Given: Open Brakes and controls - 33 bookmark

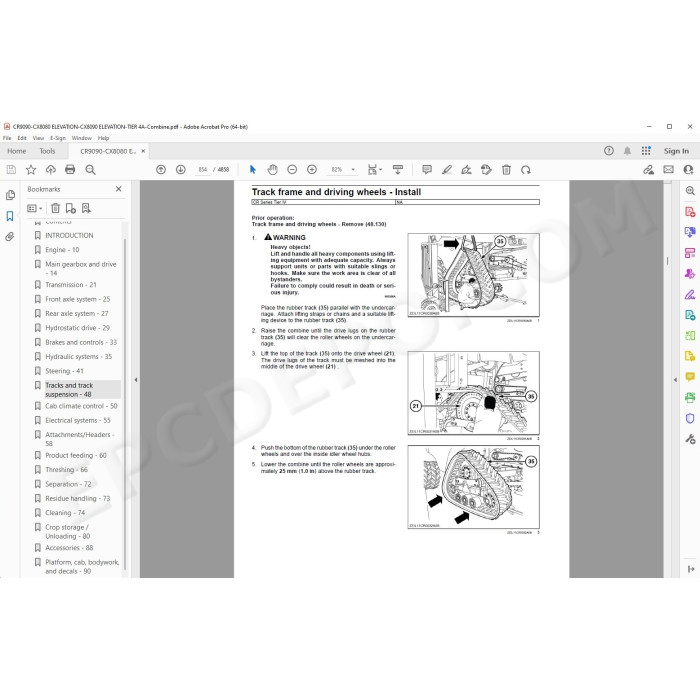Looking at the screenshot, I should (x=81, y=342).
